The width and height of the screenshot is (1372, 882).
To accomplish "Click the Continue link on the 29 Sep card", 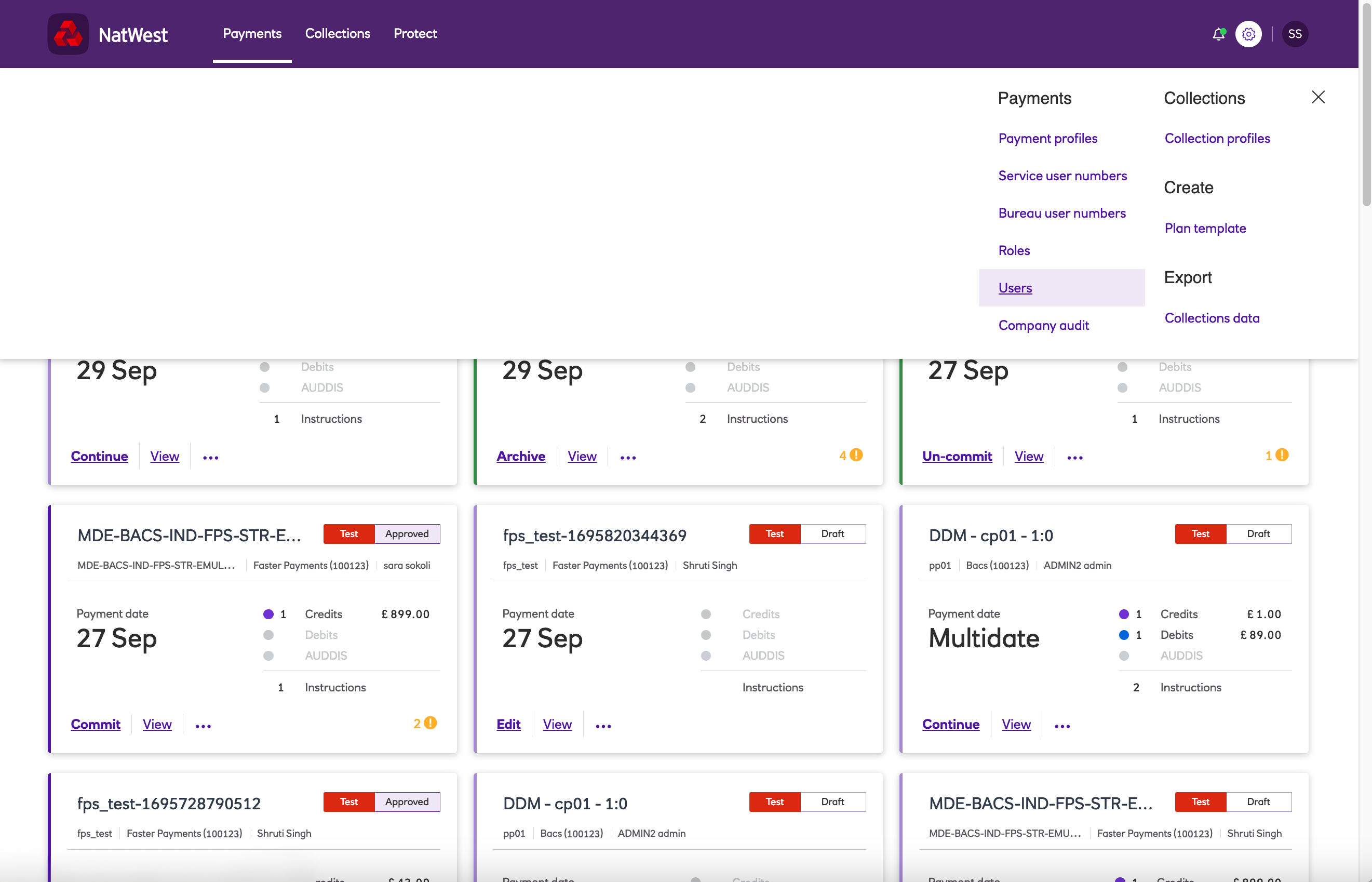I will 99,456.
